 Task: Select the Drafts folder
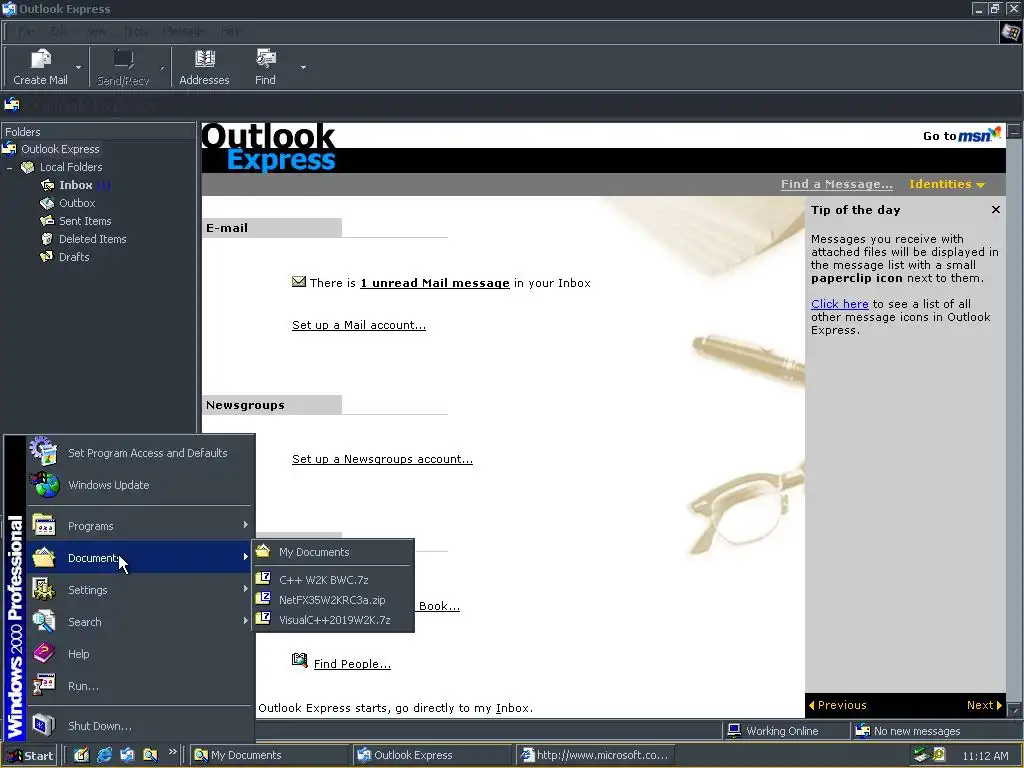click(x=74, y=257)
